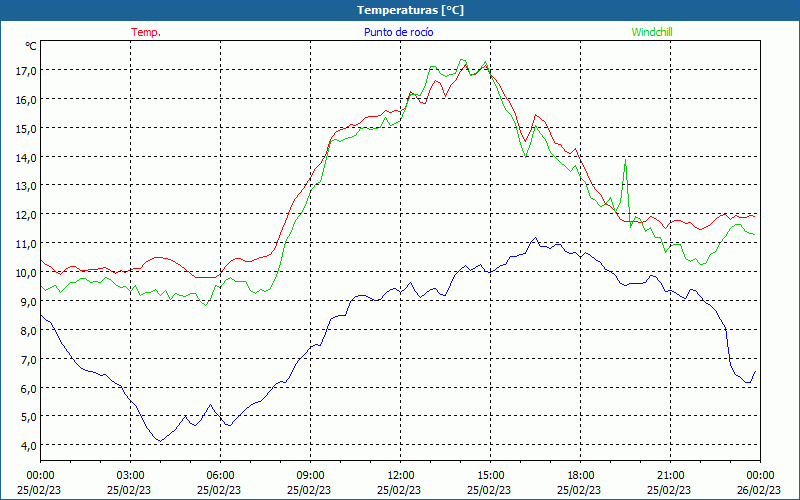
Task: Click the 06:00 time axis label
Action: tap(220, 476)
